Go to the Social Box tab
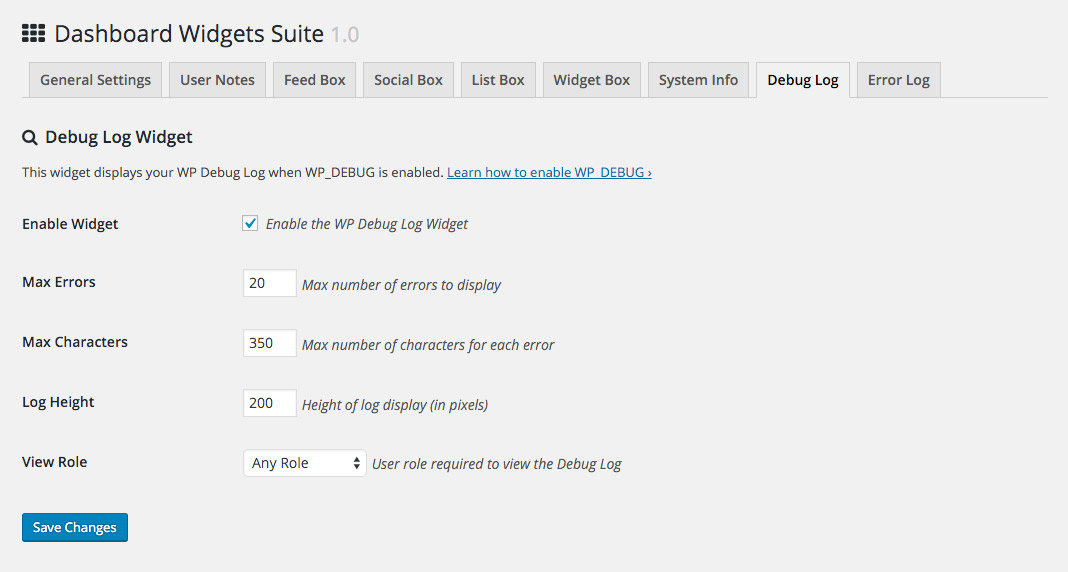The image size is (1068, 572). [x=409, y=80]
